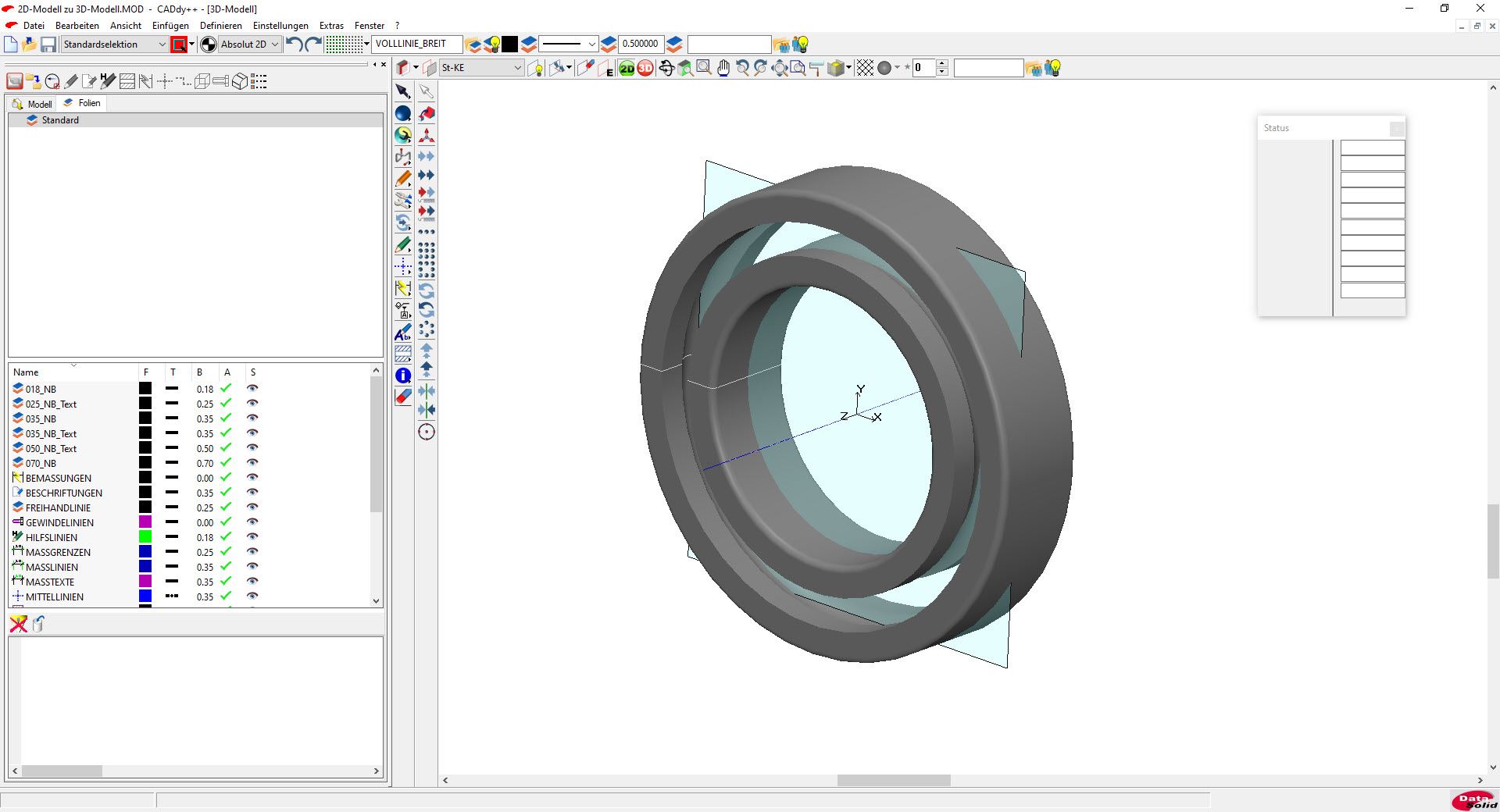The height and width of the screenshot is (812, 1500).
Task: Hide the MASSLINIEN layer via eye icon
Action: coord(252,567)
